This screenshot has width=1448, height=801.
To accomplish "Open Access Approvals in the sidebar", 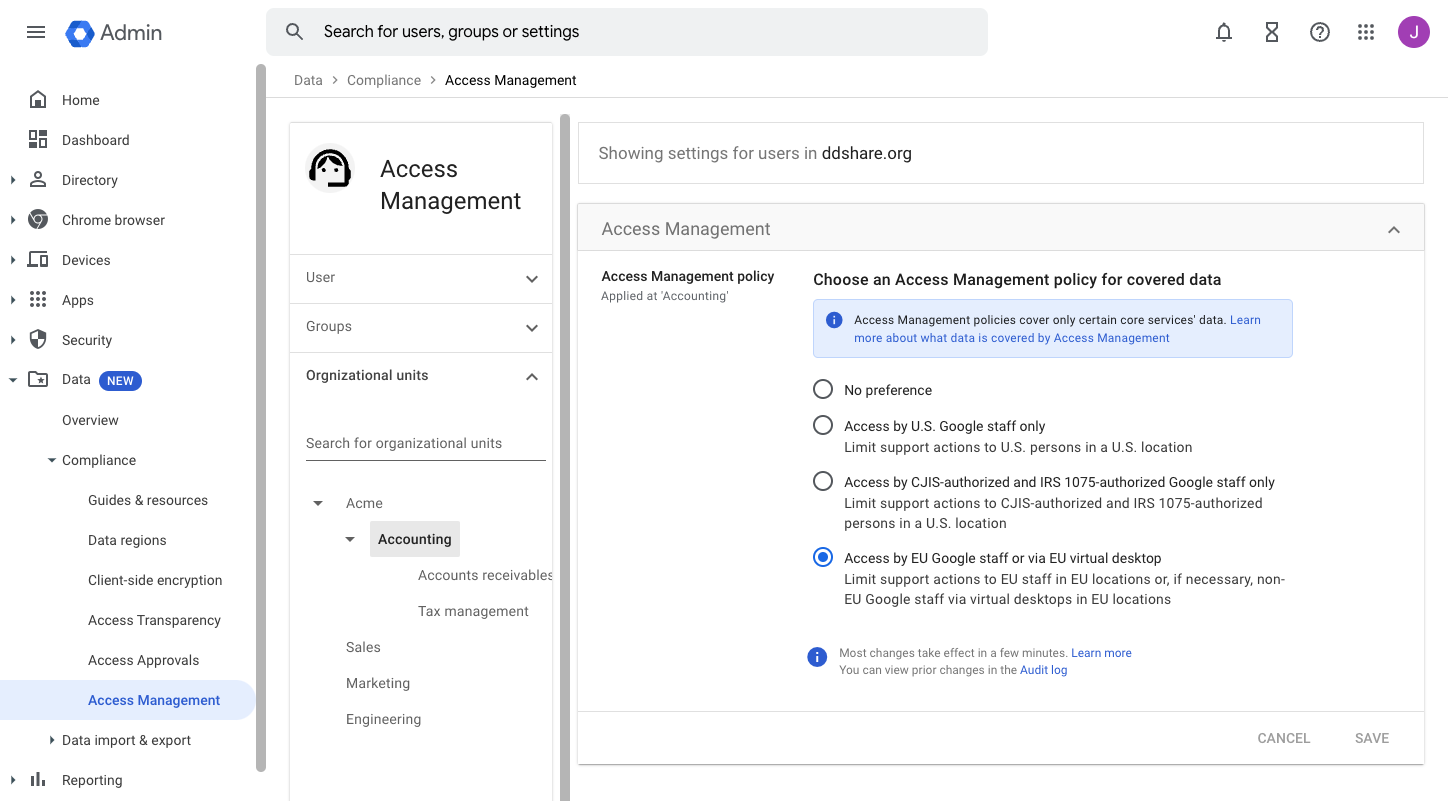I will tap(143, 660).
